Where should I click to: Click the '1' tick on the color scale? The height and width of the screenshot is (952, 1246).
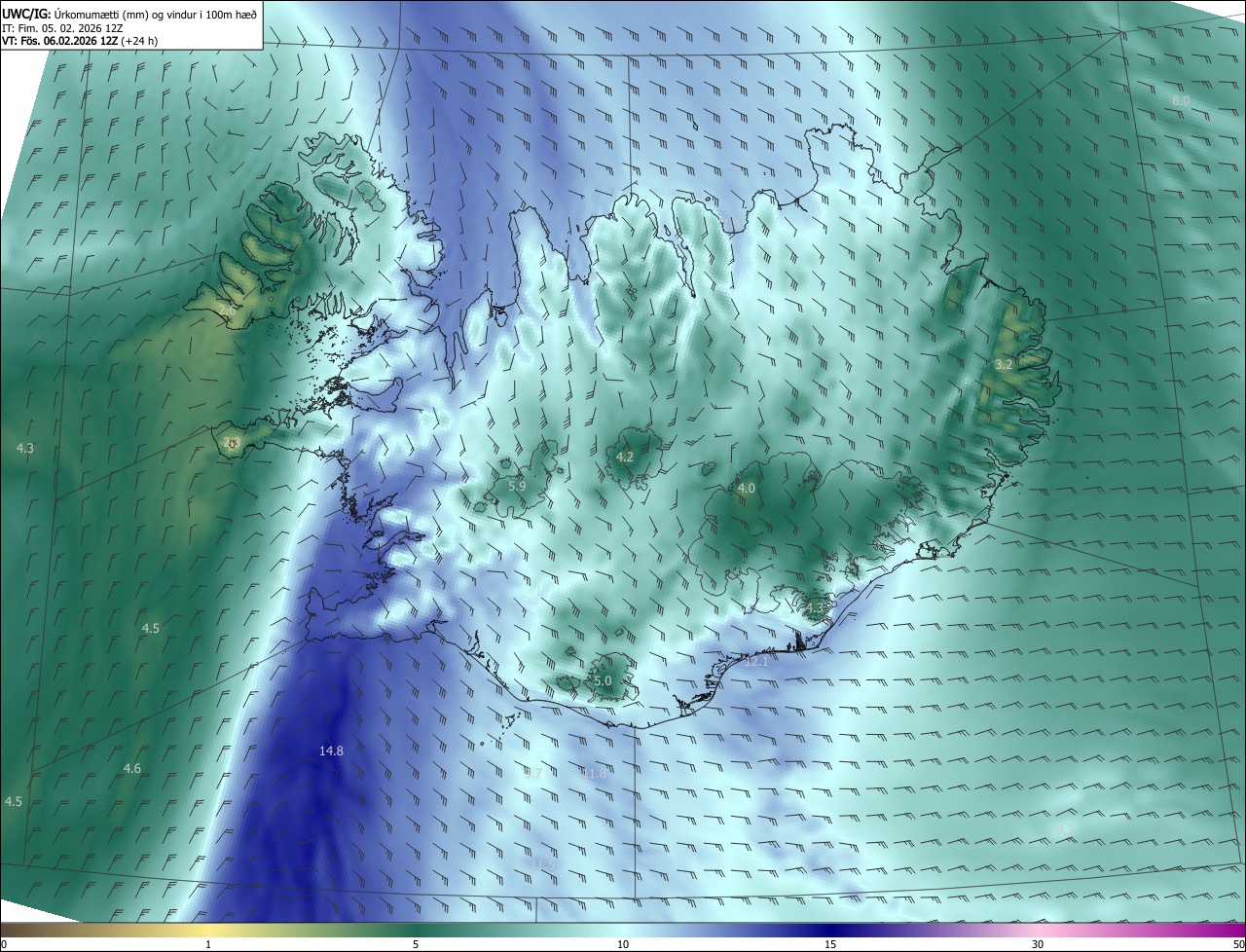pyautogui.click(x=208, y=944)
